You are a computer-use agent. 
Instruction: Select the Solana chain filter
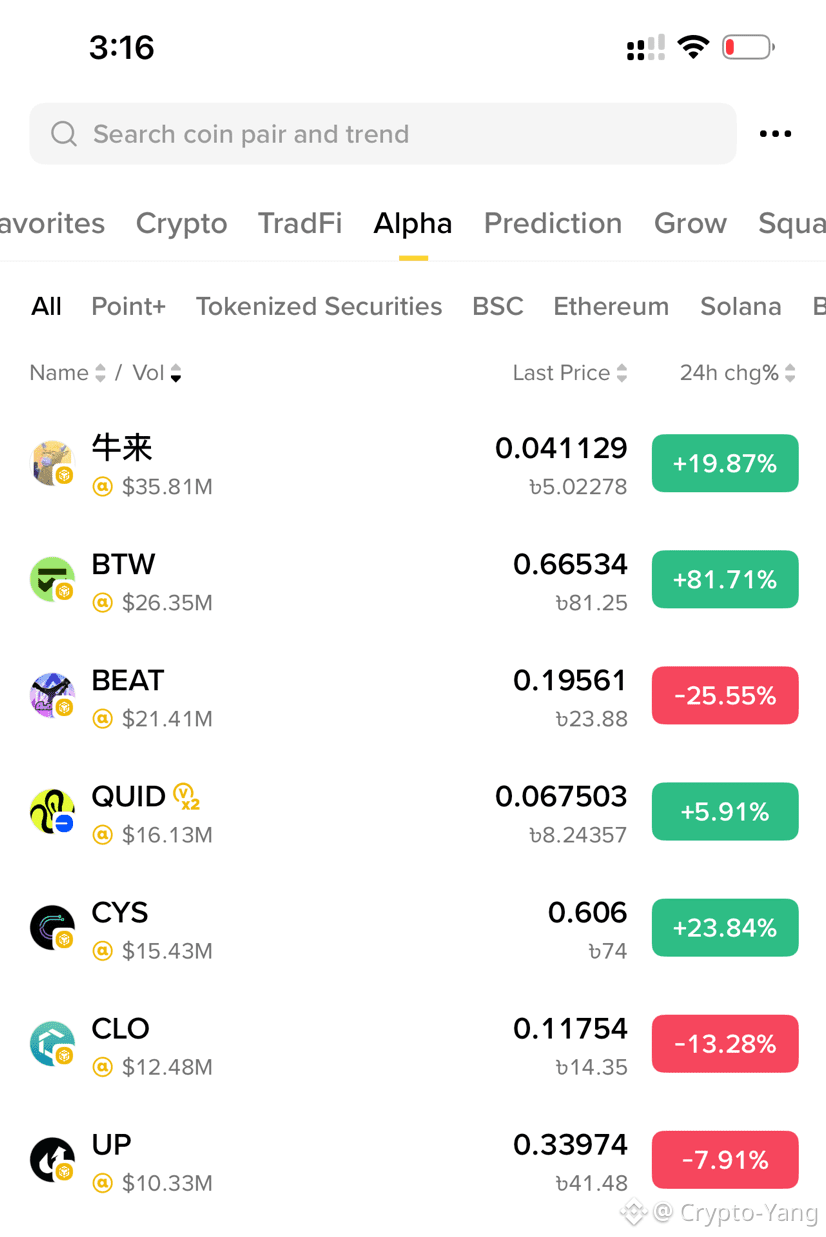point(741,306)
